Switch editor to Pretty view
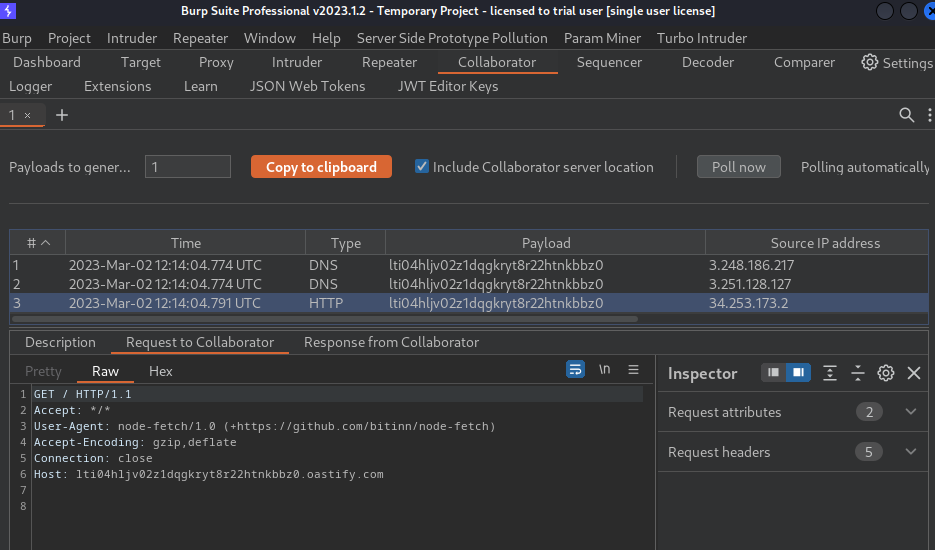 [43, 371]
